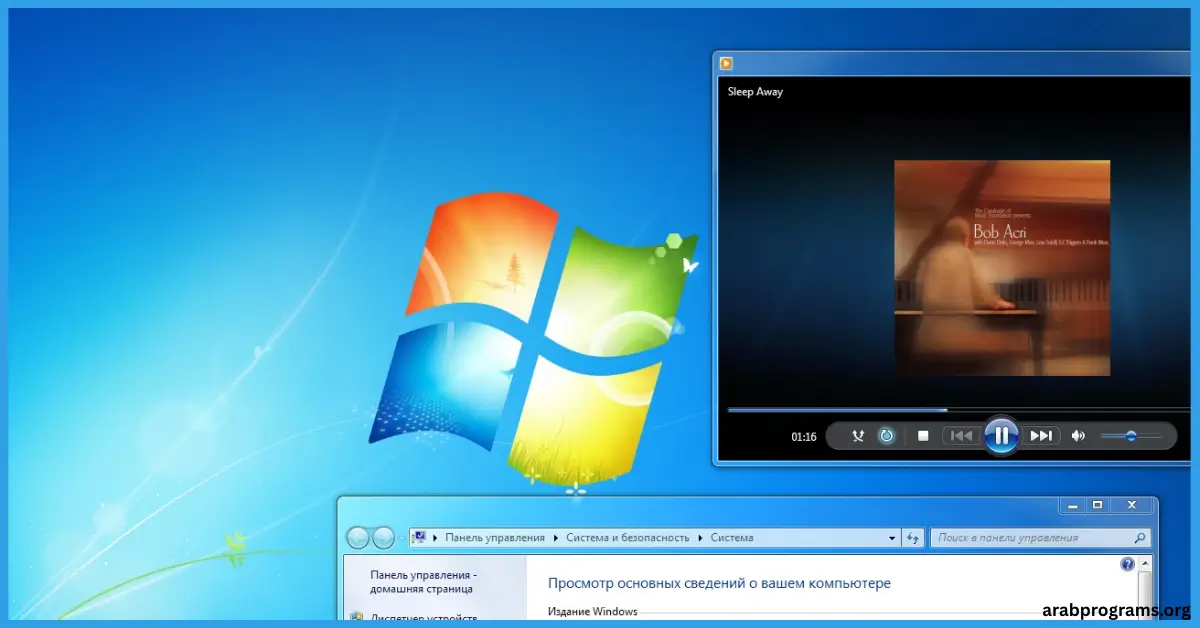Expand arrow after Система и безопасность breadcrumb
1200x628 pixels.
coord(700,538)
